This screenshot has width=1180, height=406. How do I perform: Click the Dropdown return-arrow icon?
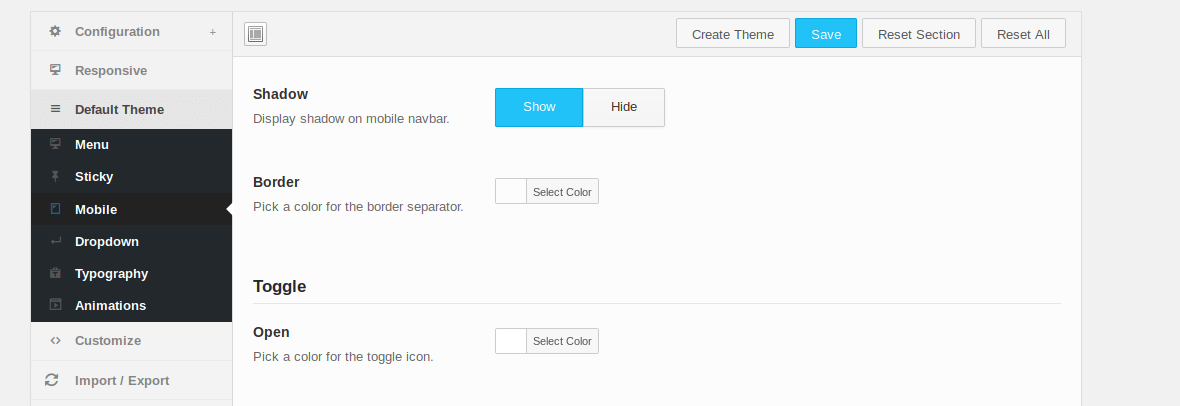click(x=55, y=242)
